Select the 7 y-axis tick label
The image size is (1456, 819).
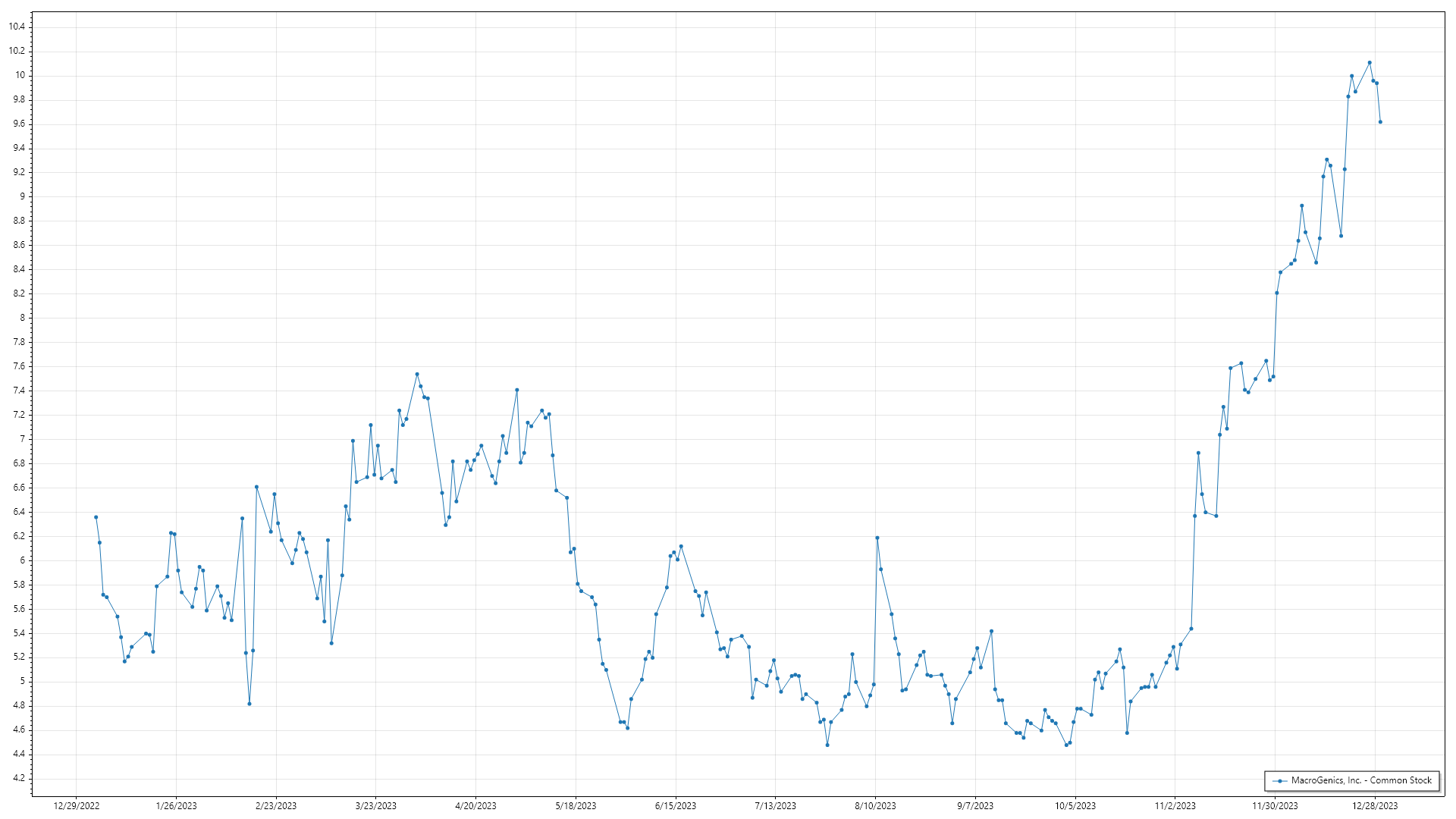point(23,439)
